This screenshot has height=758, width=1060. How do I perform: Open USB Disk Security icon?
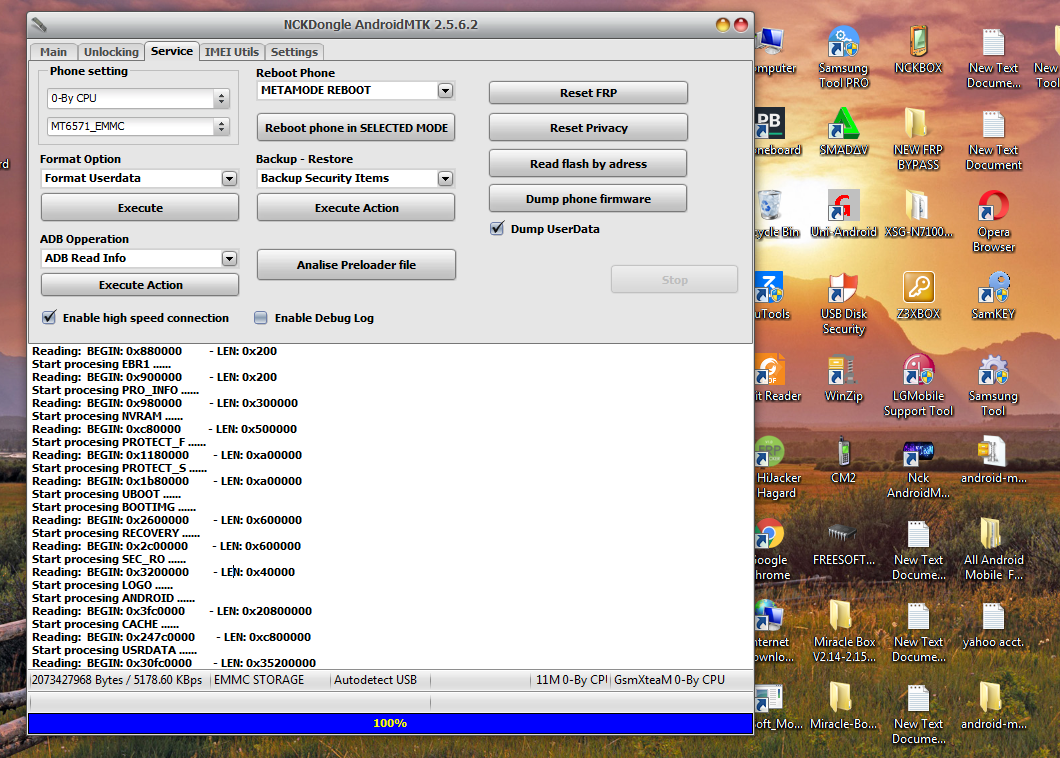[843, 304]
